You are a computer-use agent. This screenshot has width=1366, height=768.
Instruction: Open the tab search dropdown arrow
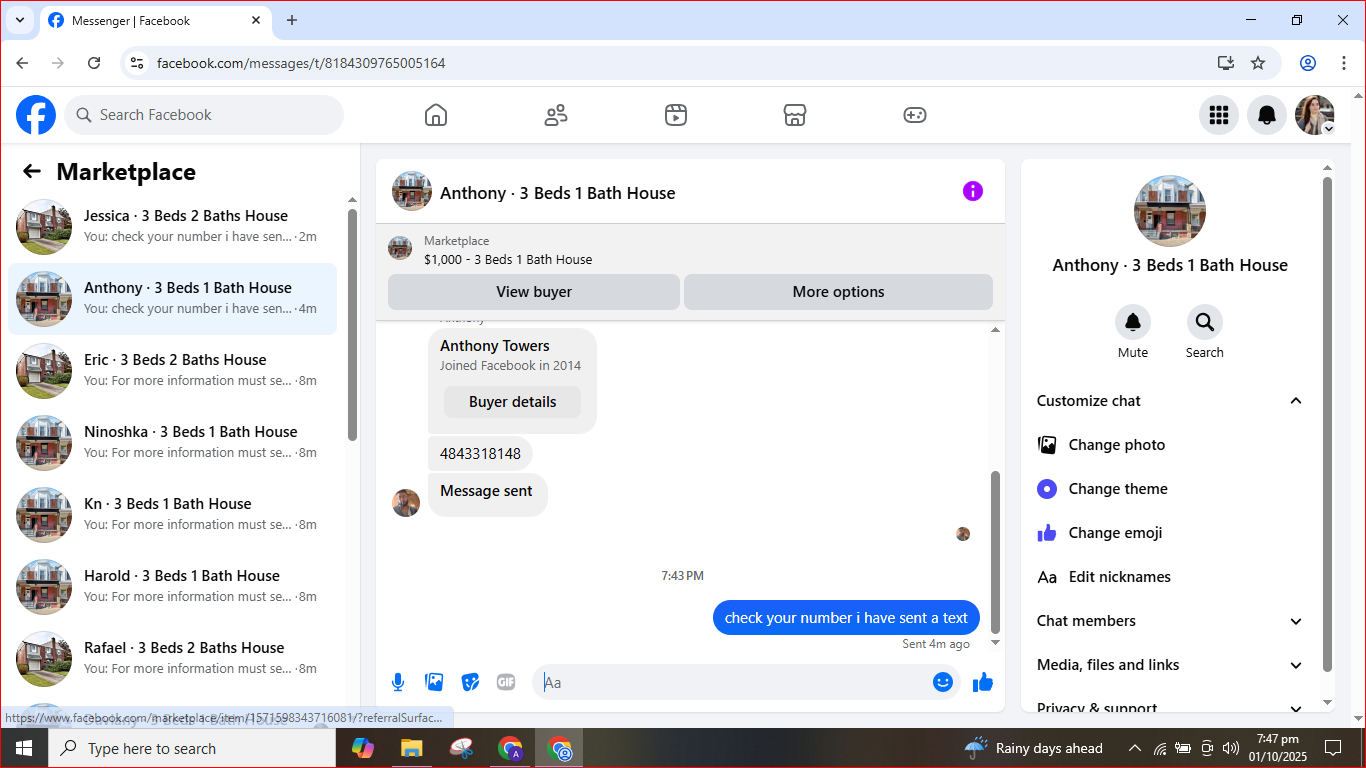[19, 20]
